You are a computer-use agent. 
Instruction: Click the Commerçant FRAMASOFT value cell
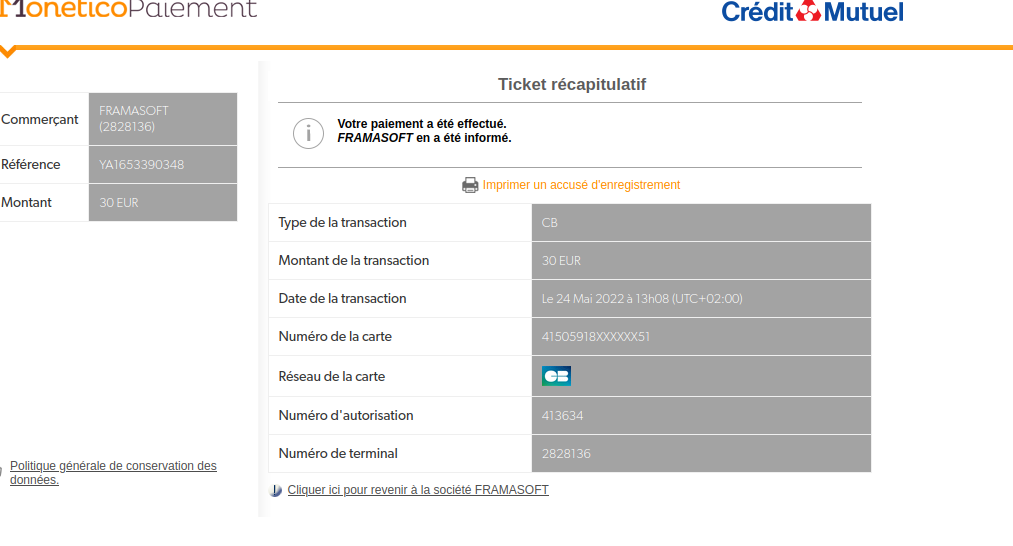(134, 119)
